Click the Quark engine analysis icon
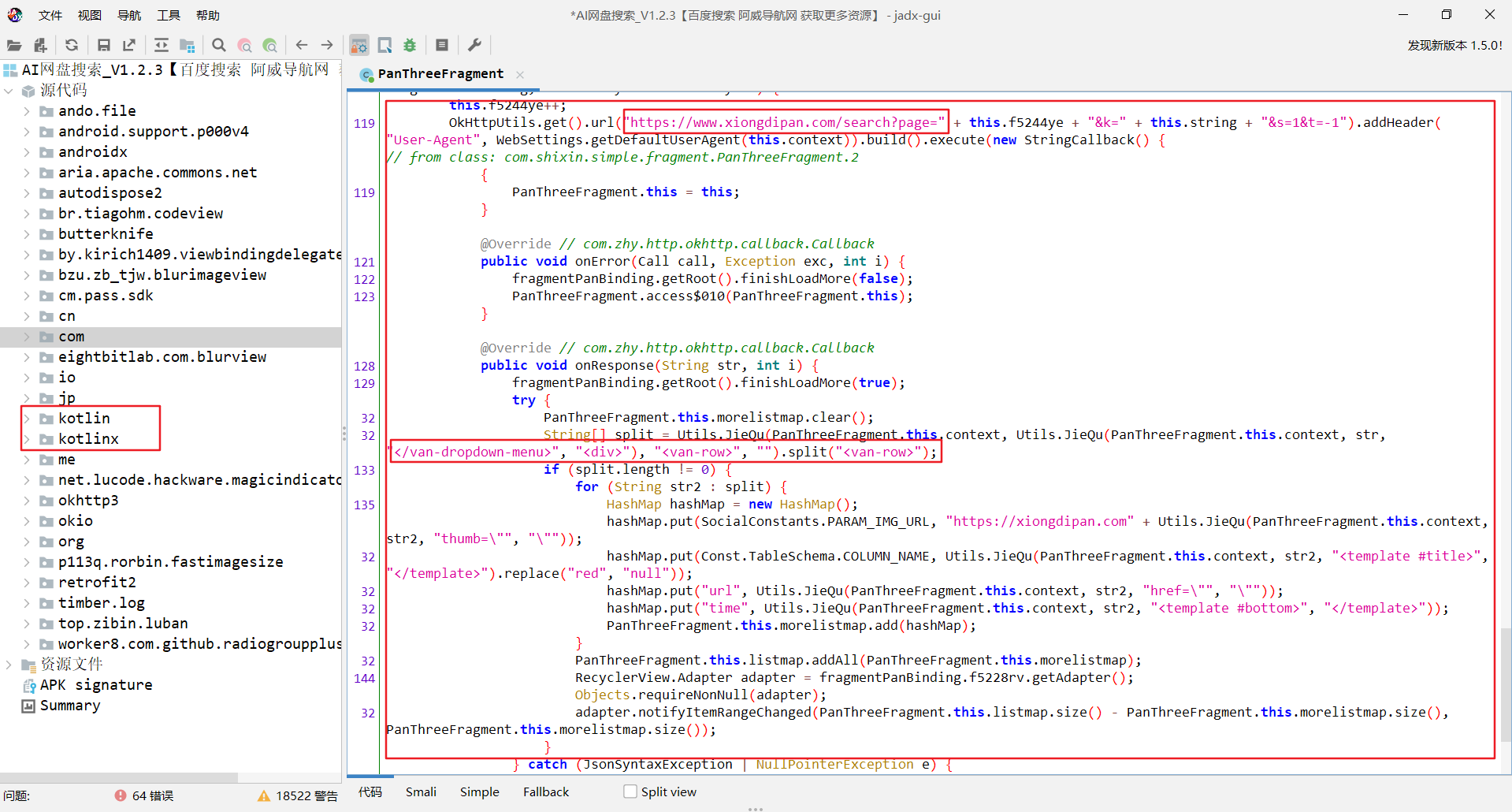 pyautogui.click(x=385, y=46)
